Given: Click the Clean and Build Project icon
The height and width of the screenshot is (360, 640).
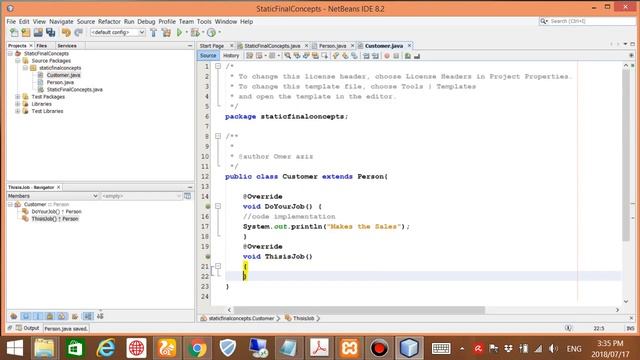Looking at the screenshot, I should point(166,32).
